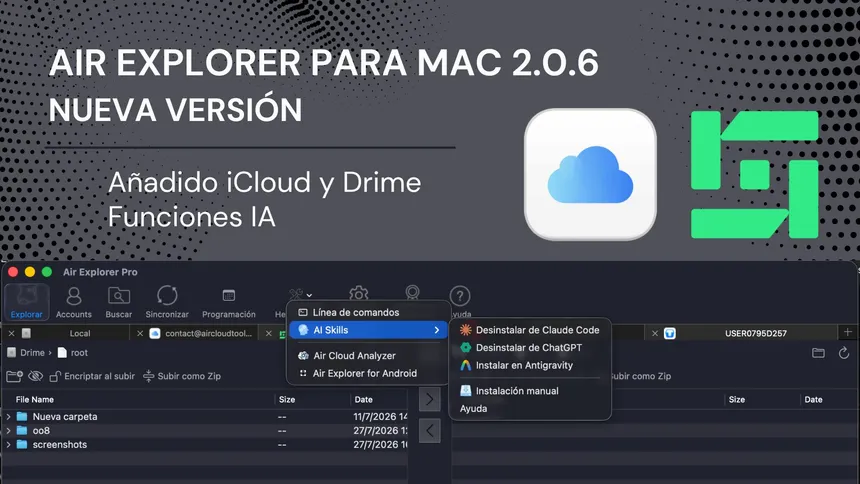Select the AI Skills menu entry
This screenshot has height=484, width=860.
pyautogui.click(x=368, y=330)
